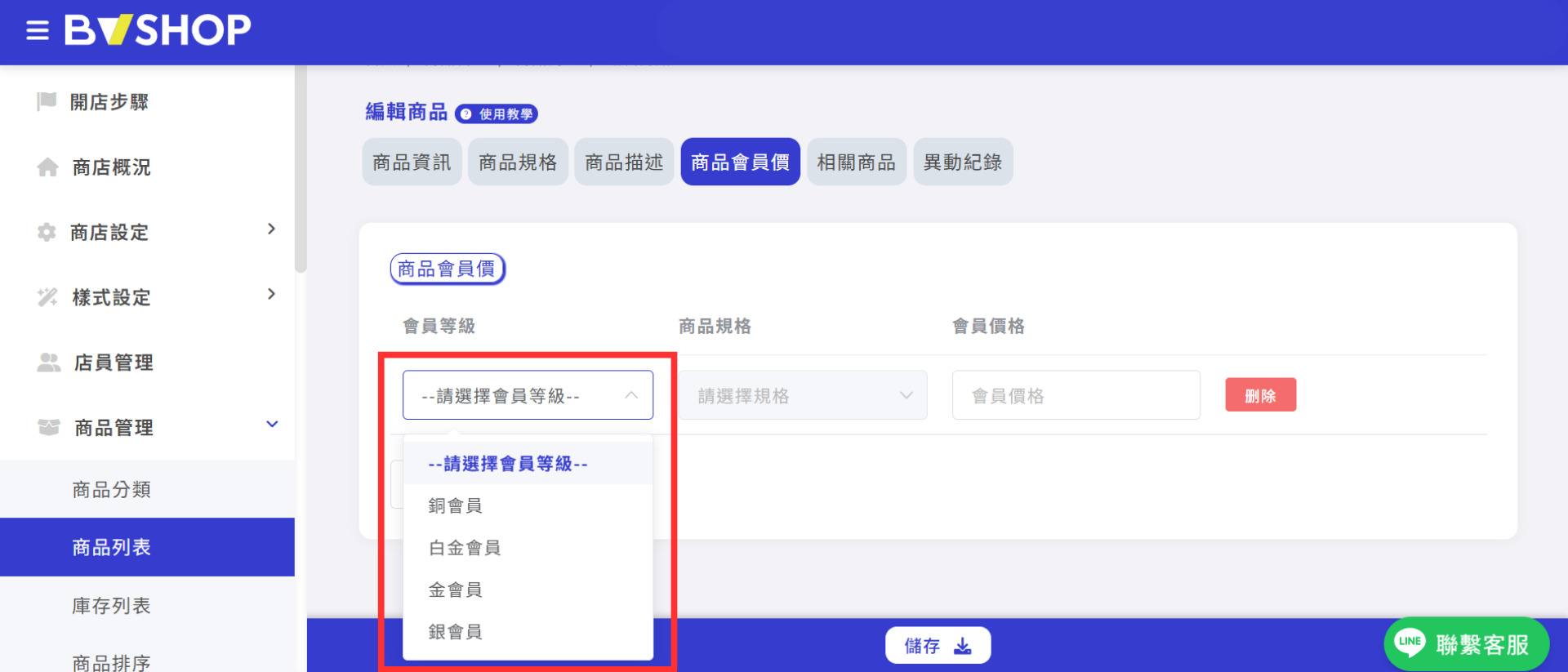Open the hamburger menu icon

pyautogui.click(x=38, y=31)
